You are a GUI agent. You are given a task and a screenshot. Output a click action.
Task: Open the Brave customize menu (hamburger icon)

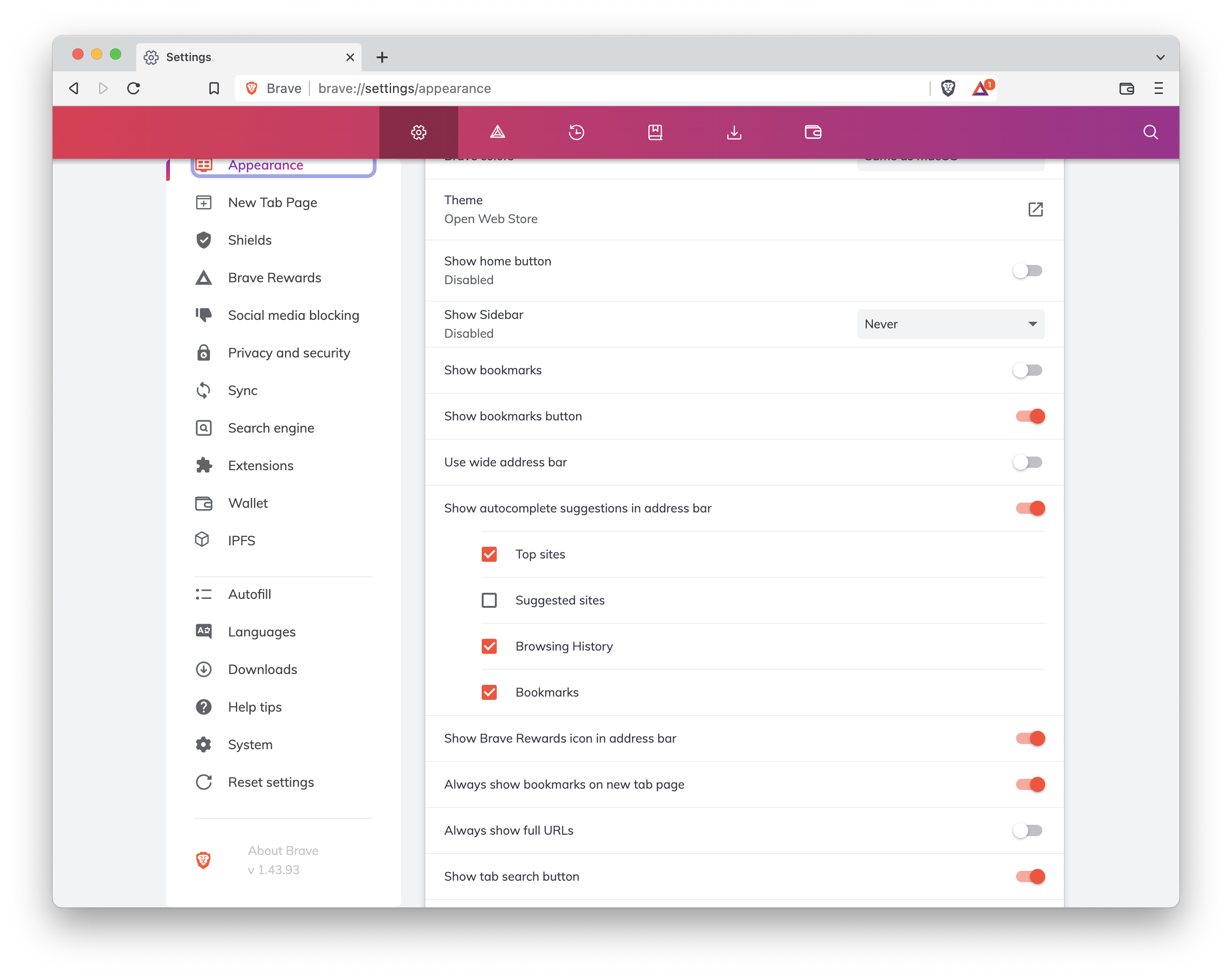point(1159,89)
